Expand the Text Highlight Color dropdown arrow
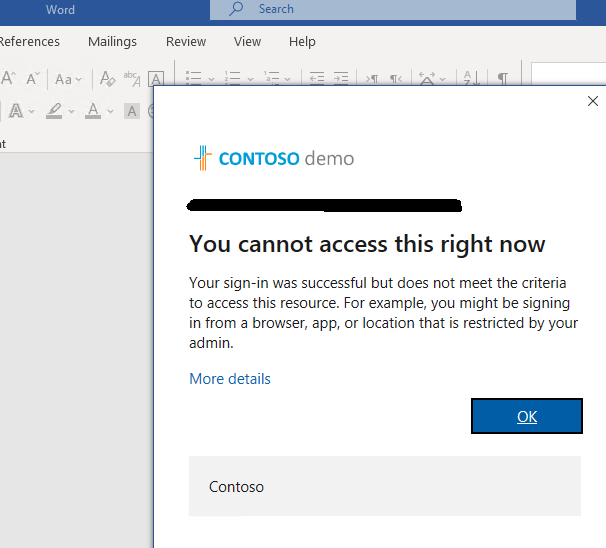Image resolution: width=606 pixels, height=548 pixels. pos(71,112)
